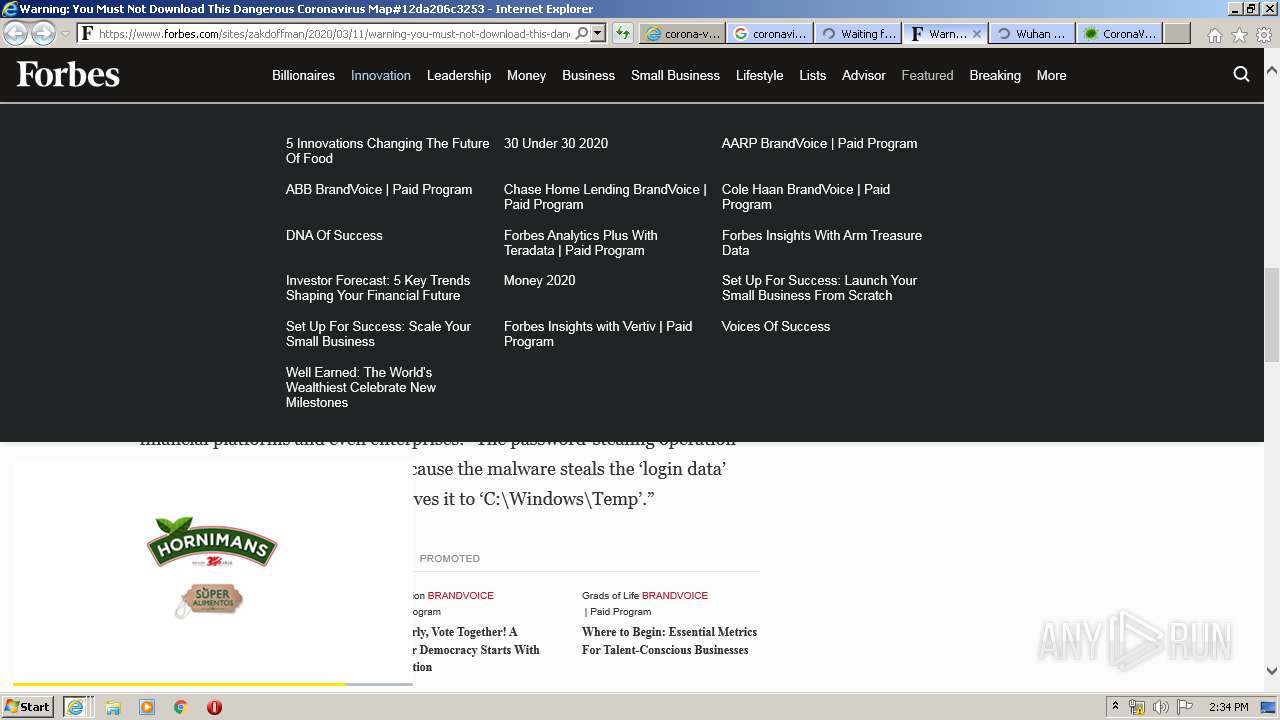
Task: Open the Featured menu
Action: click(927, 75)
